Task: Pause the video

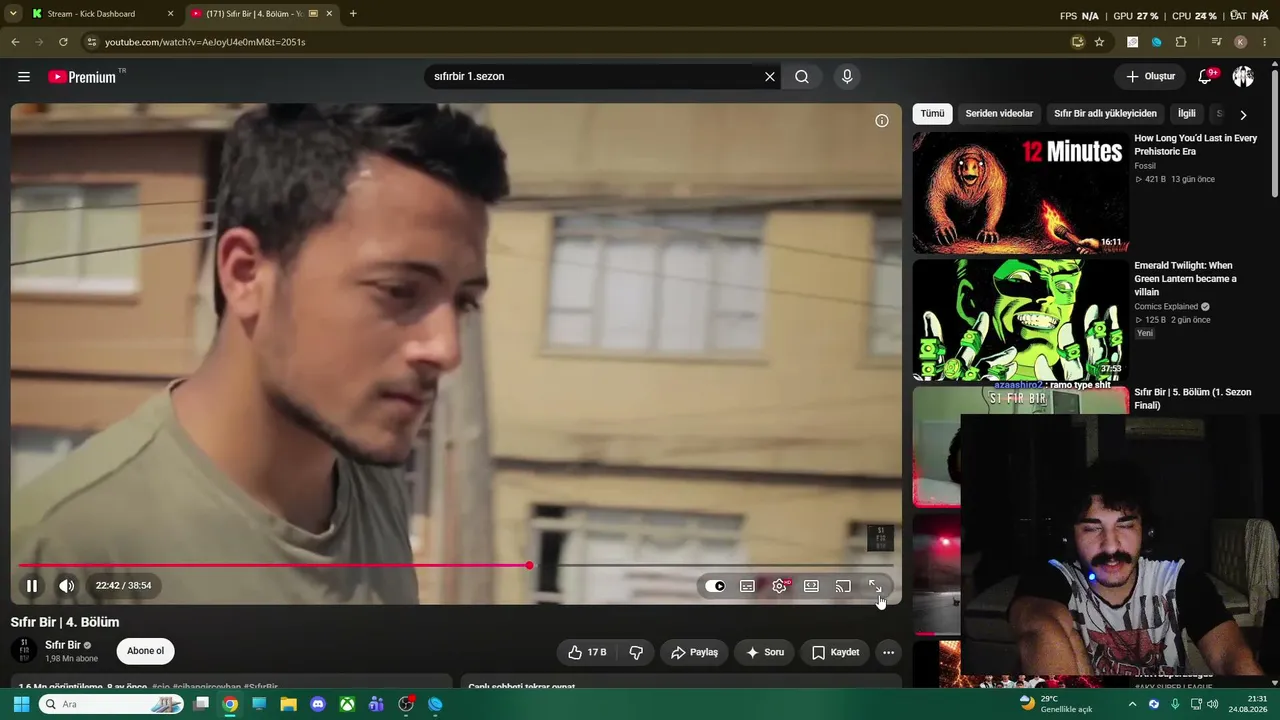Action: pos(32,586)
